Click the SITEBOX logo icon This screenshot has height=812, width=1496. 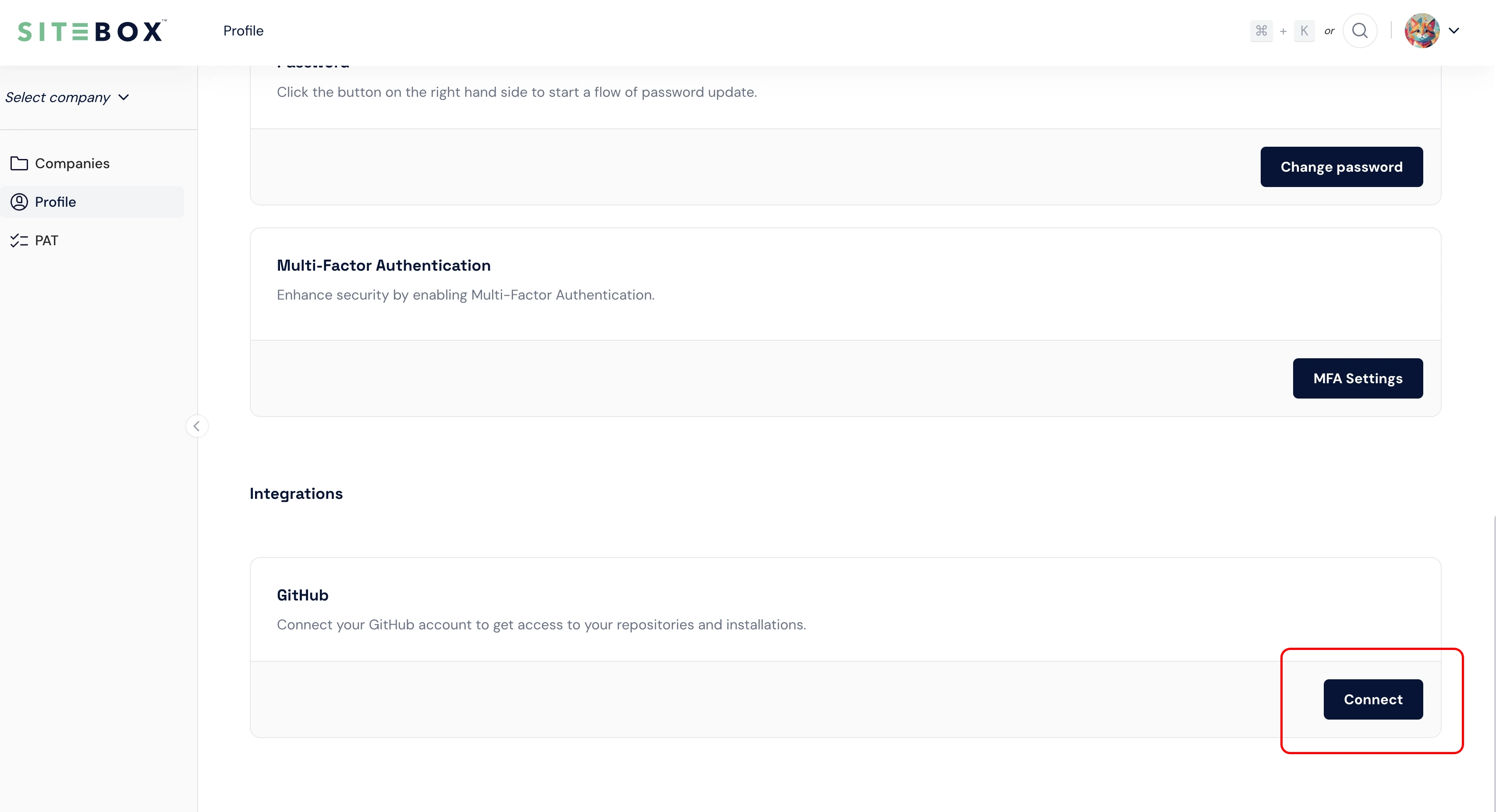coord(89,30)
